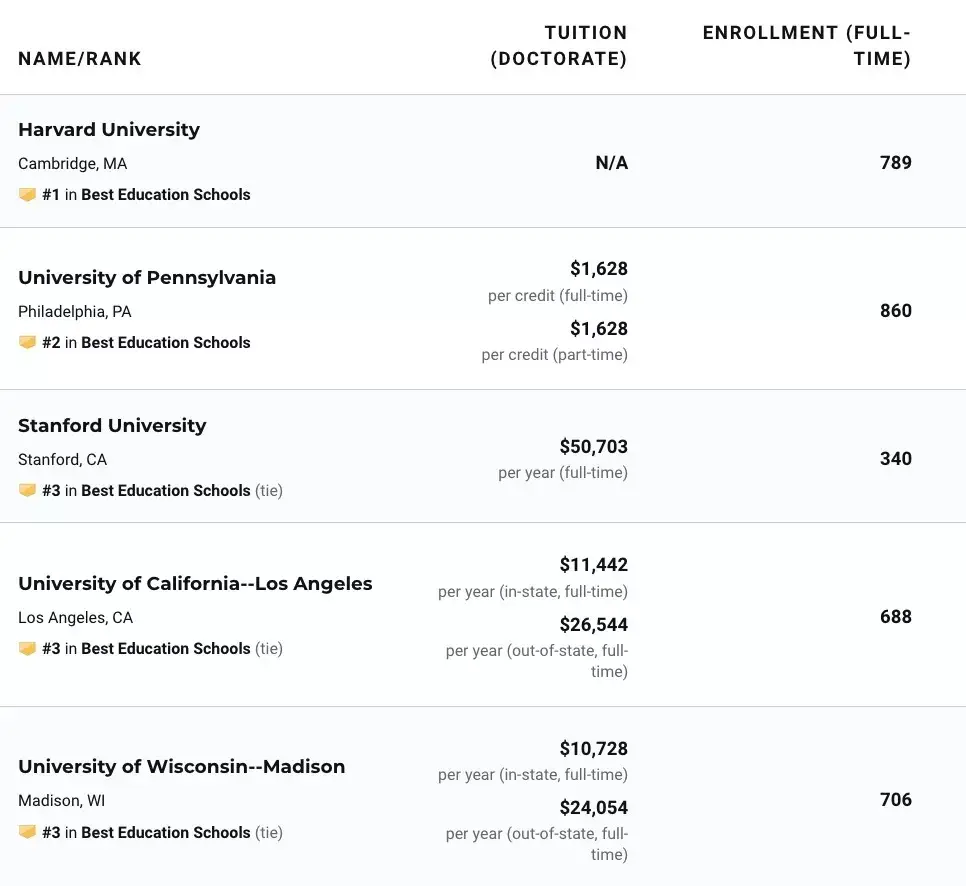Click Wisconsin--Madison's ranking badge icon
The height and width of the screenshot is (886, 966).
point(27,833)
